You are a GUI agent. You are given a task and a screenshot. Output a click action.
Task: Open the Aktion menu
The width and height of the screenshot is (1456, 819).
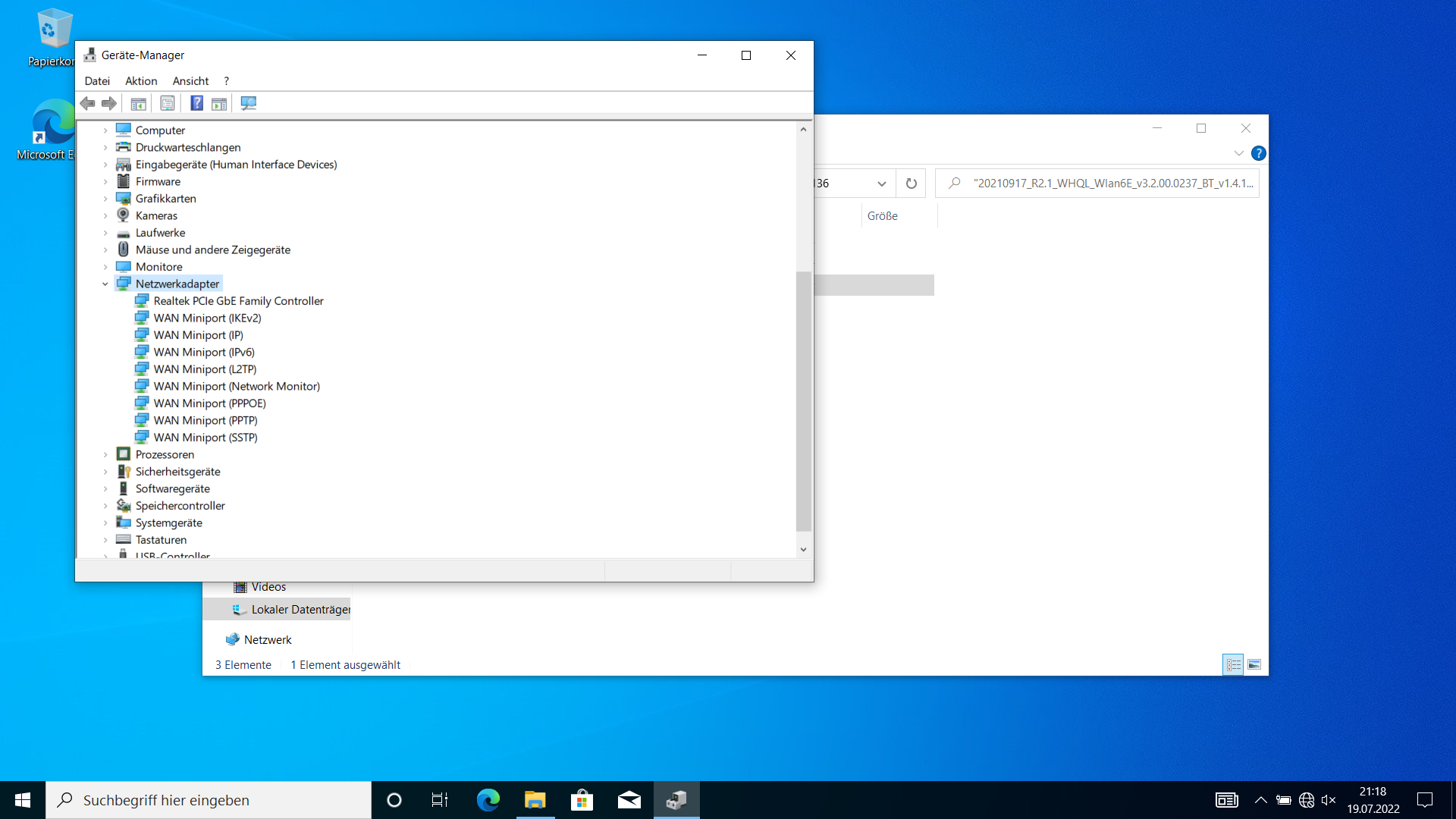point(141,81)
